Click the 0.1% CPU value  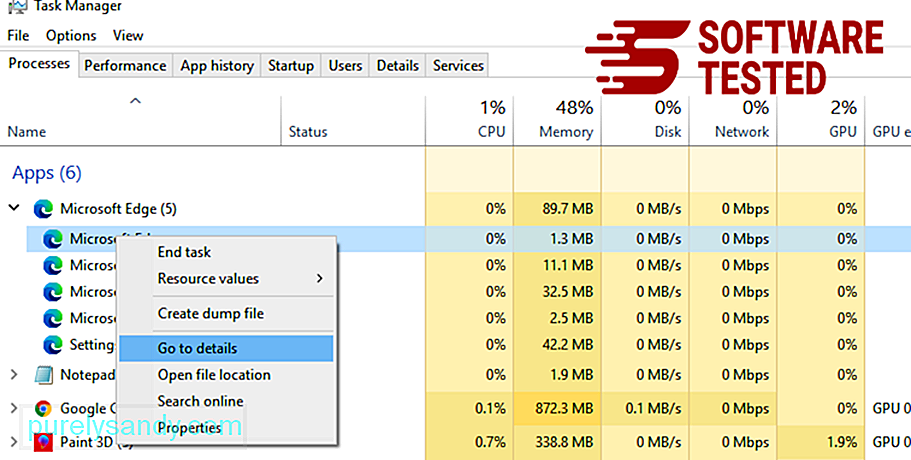click(490, 408)
